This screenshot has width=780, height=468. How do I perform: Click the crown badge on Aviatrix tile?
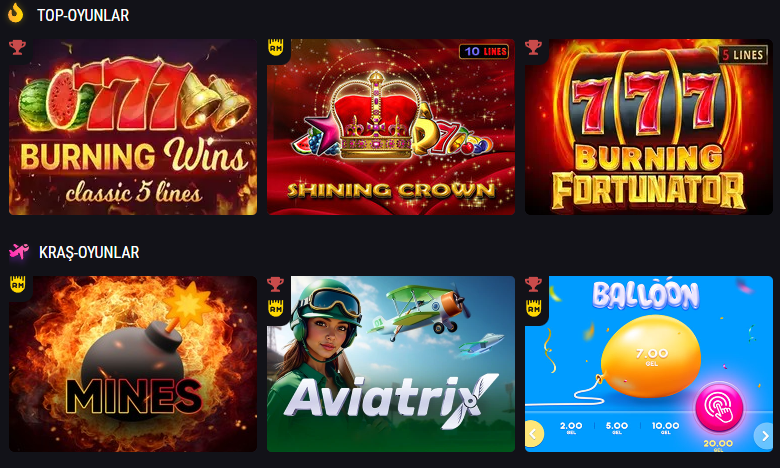276,308
